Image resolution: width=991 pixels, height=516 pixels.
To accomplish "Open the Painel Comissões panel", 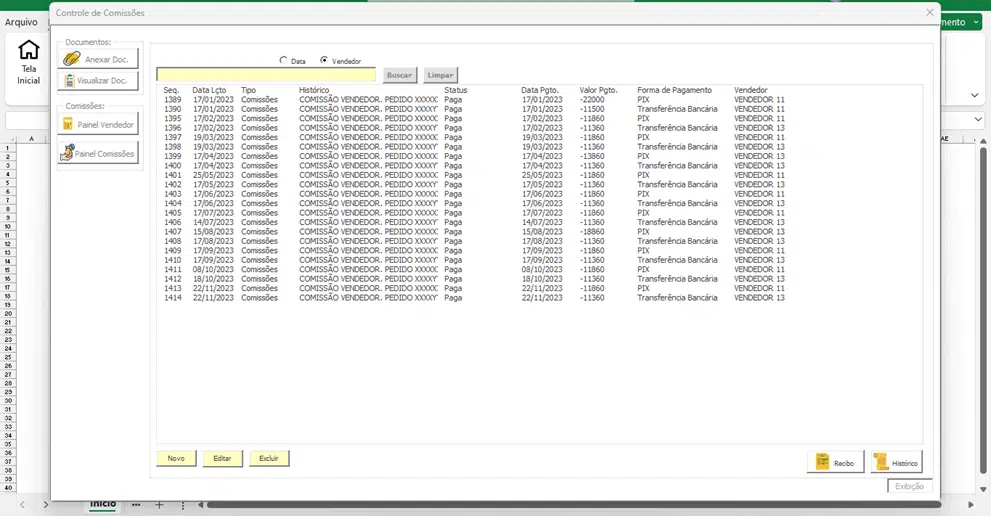I will 98,153.
